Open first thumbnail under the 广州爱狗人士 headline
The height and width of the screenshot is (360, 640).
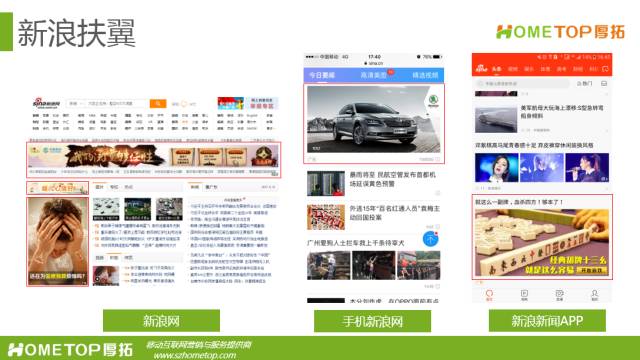coord(329,265)
